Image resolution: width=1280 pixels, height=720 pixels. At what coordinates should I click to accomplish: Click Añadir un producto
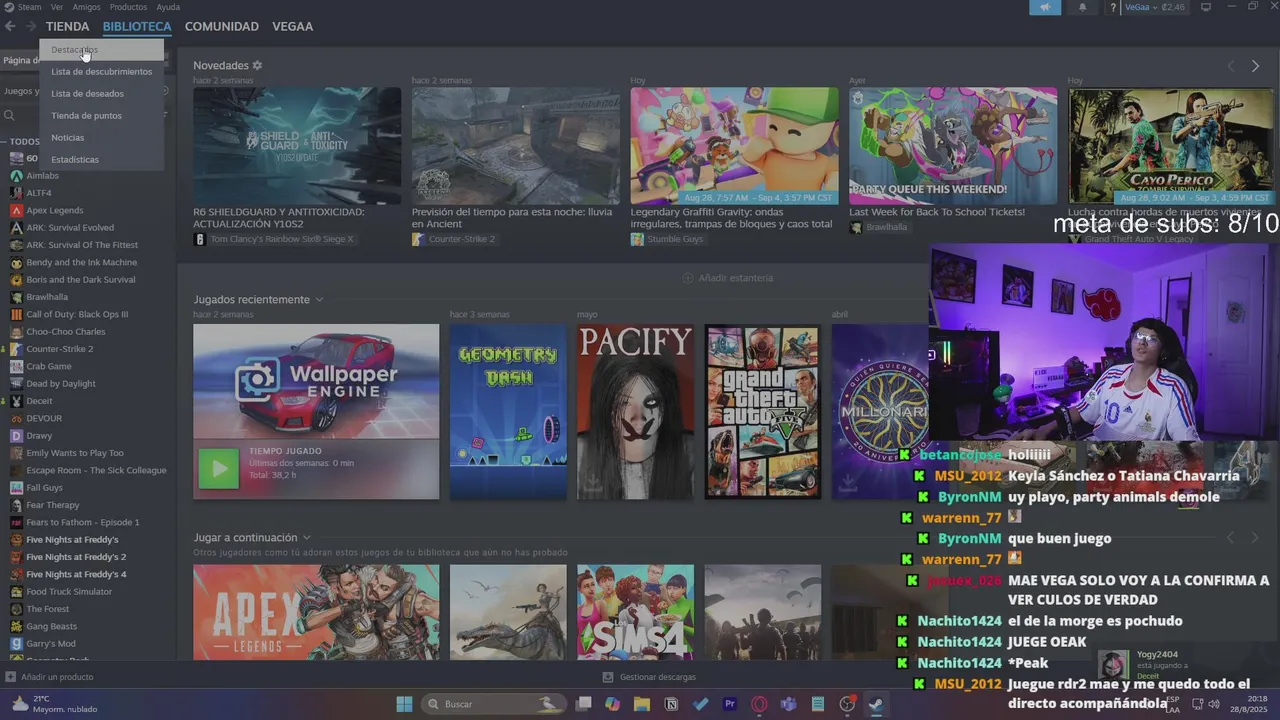click(x=57, y=677)
